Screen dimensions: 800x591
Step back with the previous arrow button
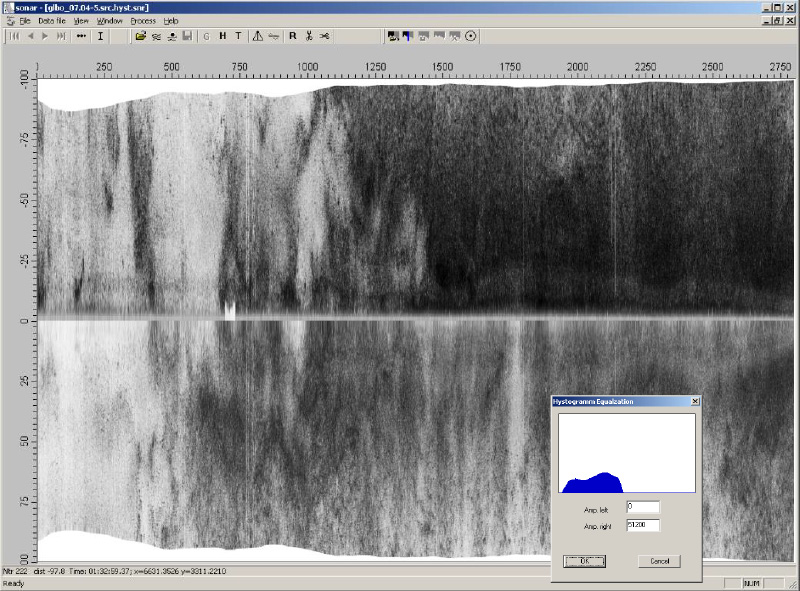[x=31, y=36]
